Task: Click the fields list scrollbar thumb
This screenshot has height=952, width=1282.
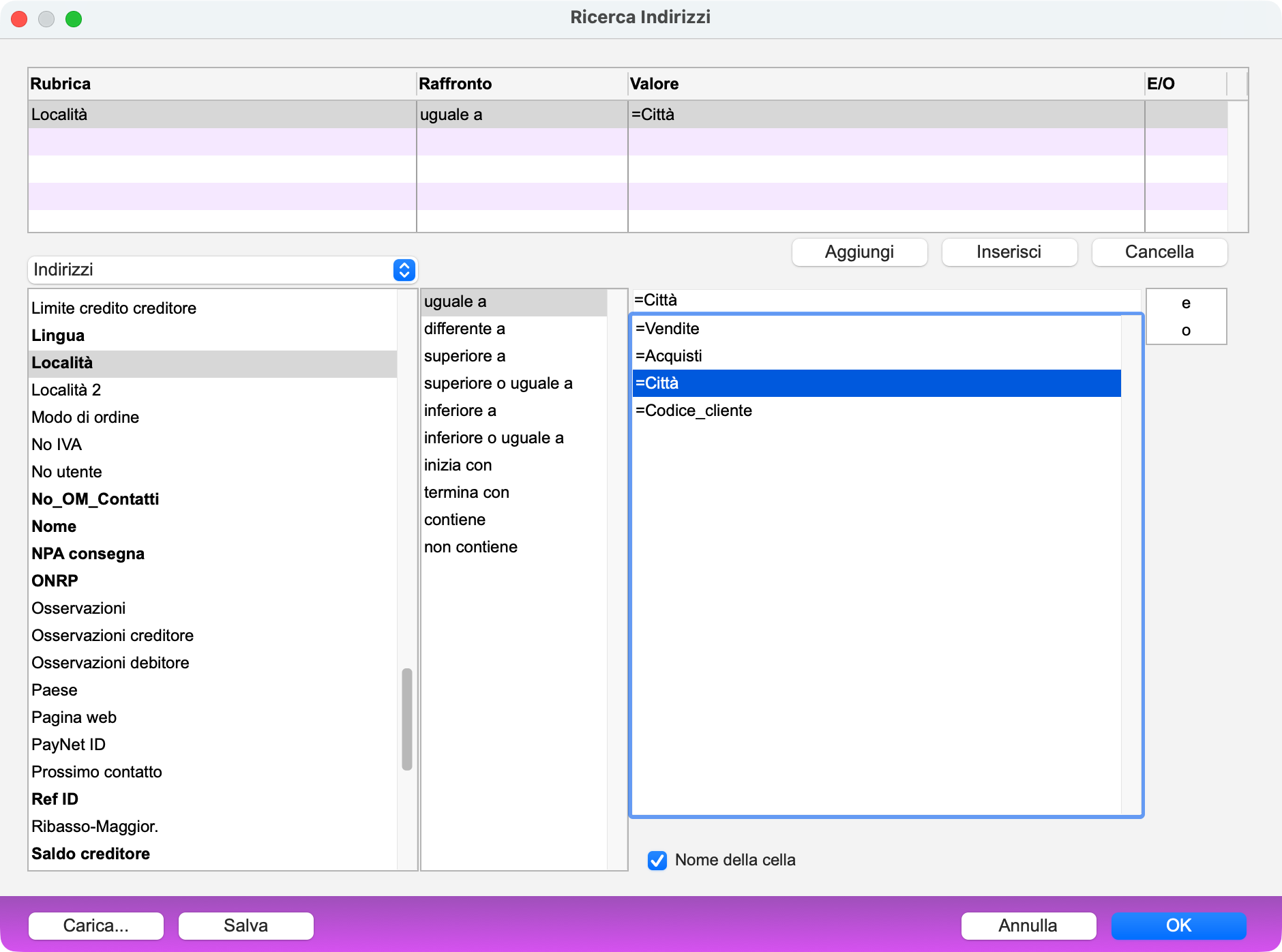Action: pyautogui.click(x=407, y=719)
